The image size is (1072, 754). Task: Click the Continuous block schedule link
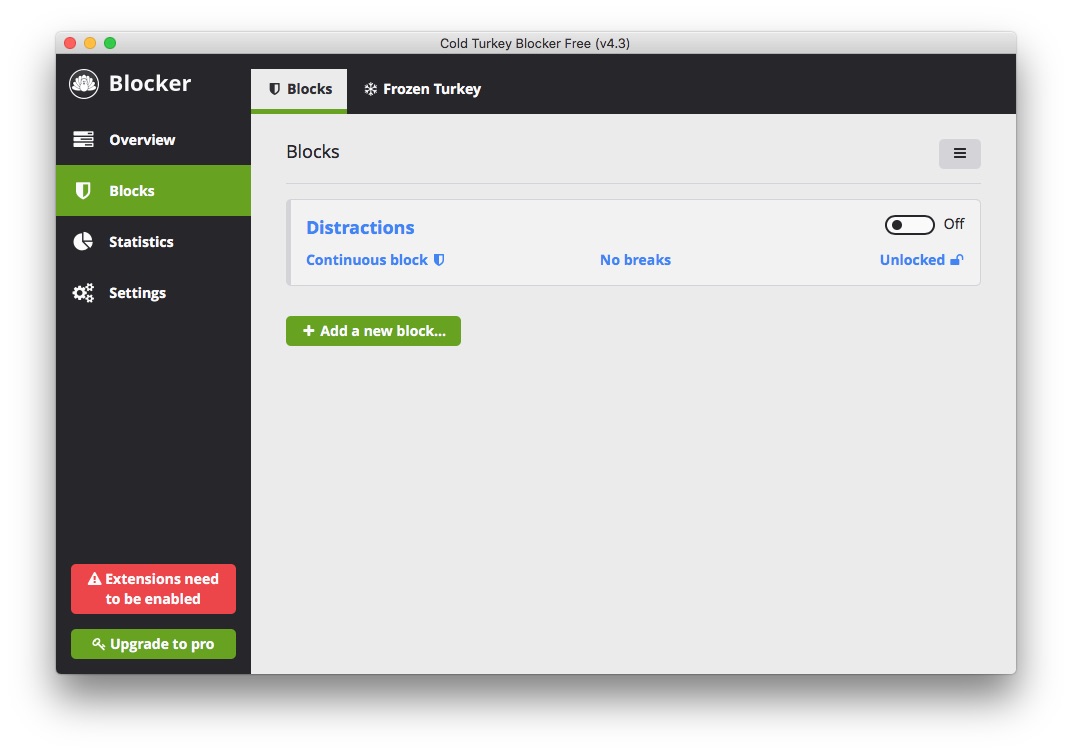coord(375,260)
